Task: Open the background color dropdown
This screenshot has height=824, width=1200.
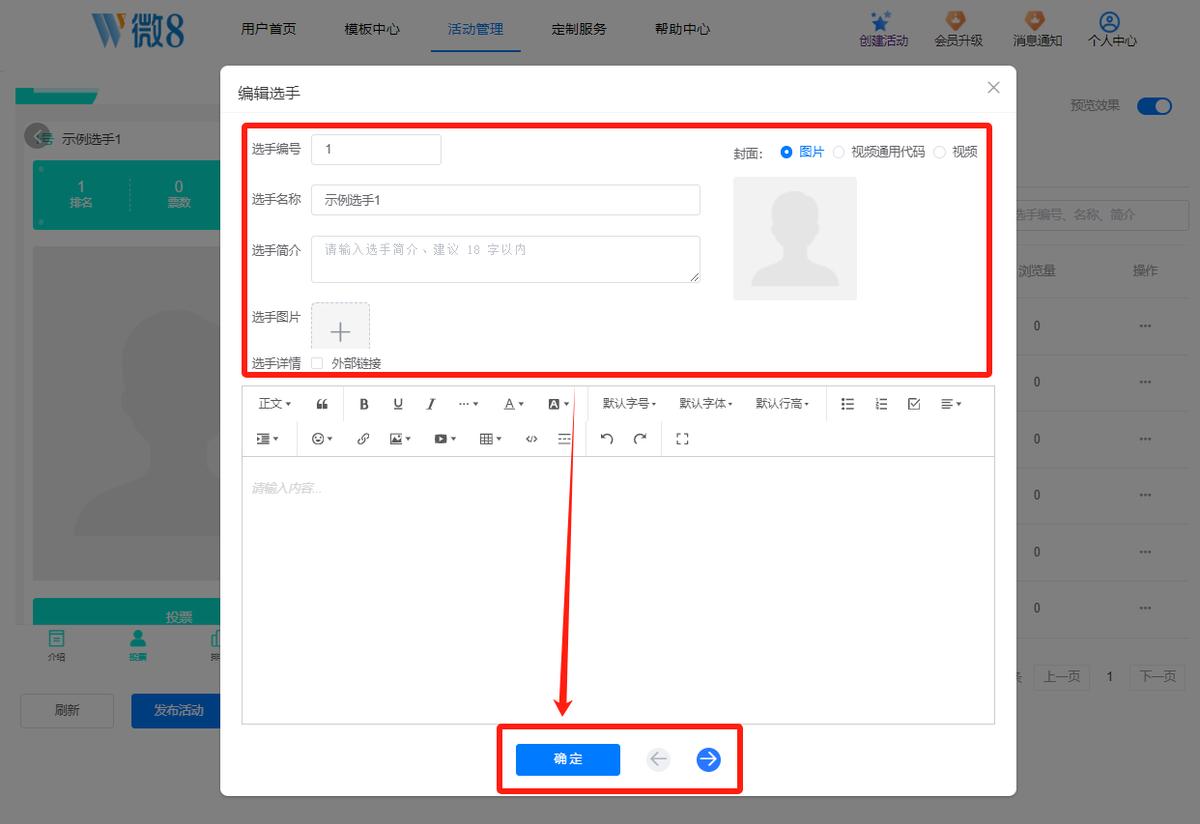Action: click(558, 404)
